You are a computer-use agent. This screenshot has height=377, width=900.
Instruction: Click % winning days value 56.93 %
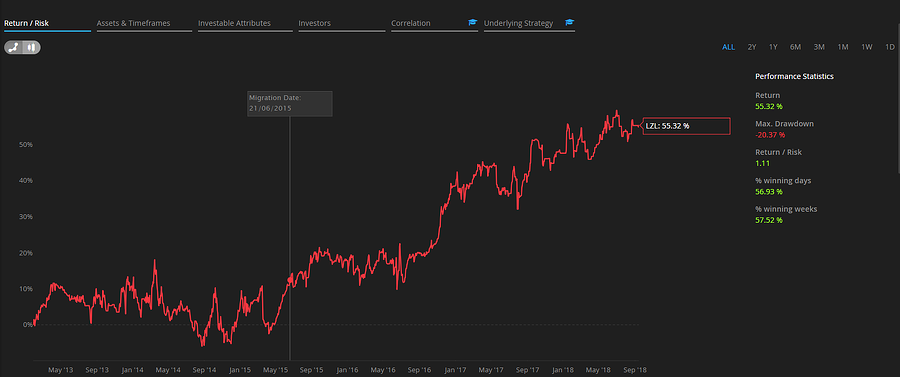769,192
